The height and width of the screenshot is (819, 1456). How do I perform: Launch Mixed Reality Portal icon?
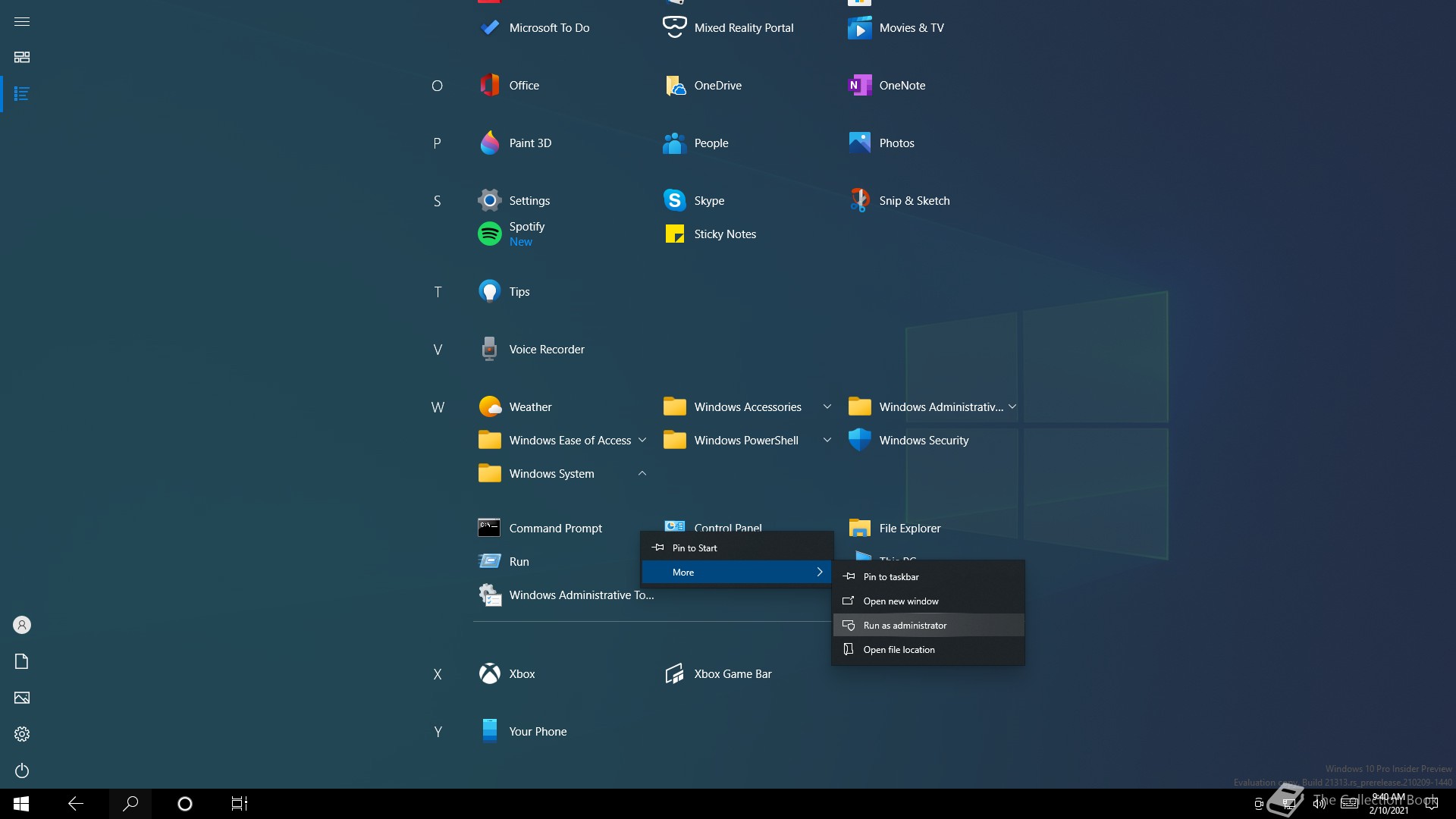pyautogui.click(x=674, y=28)
